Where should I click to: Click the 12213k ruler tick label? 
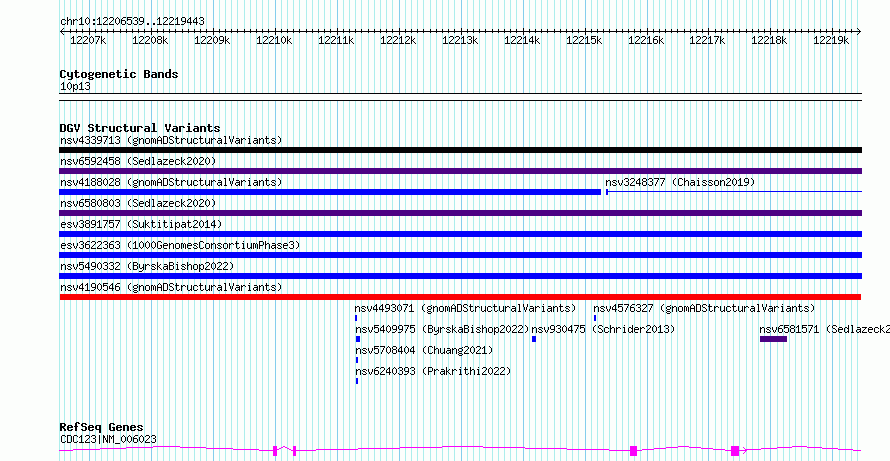point(460,40)
